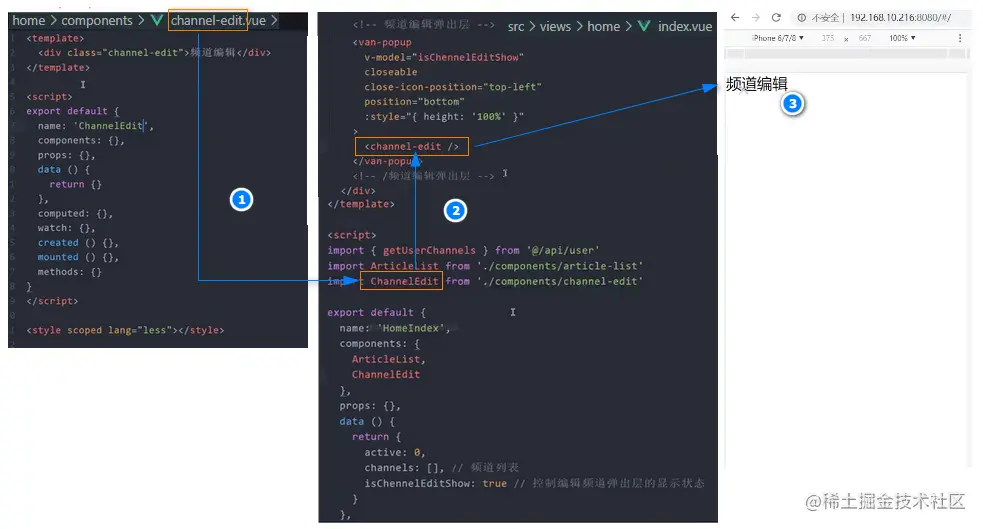Click the name: 'HomeIndex' line
The width and height of the screenshot is (983, 529).
[x=395, y=328]
